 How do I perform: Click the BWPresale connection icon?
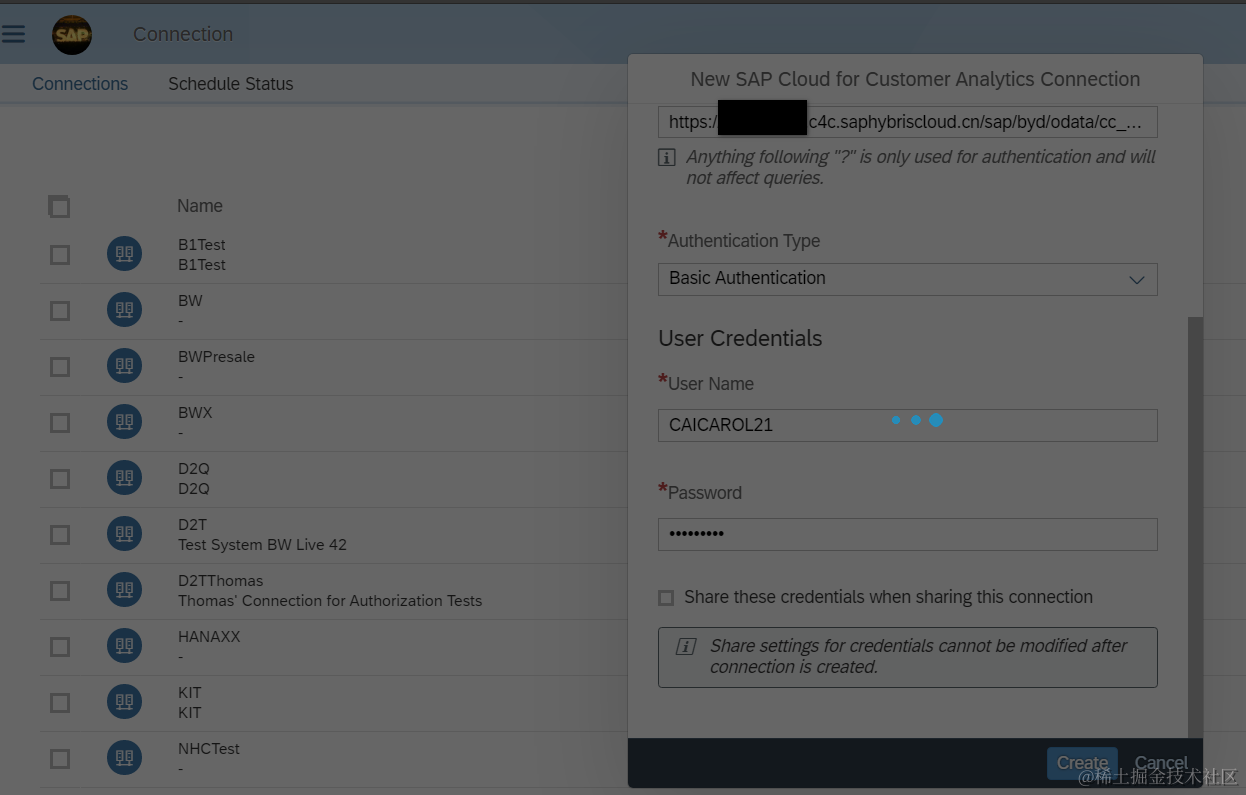coord(125,367)
